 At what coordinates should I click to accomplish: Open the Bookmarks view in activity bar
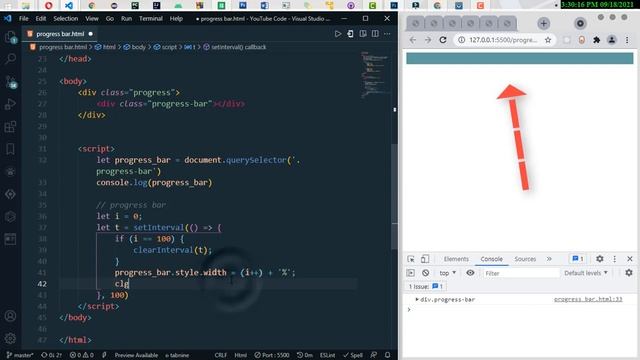[11, 149]
